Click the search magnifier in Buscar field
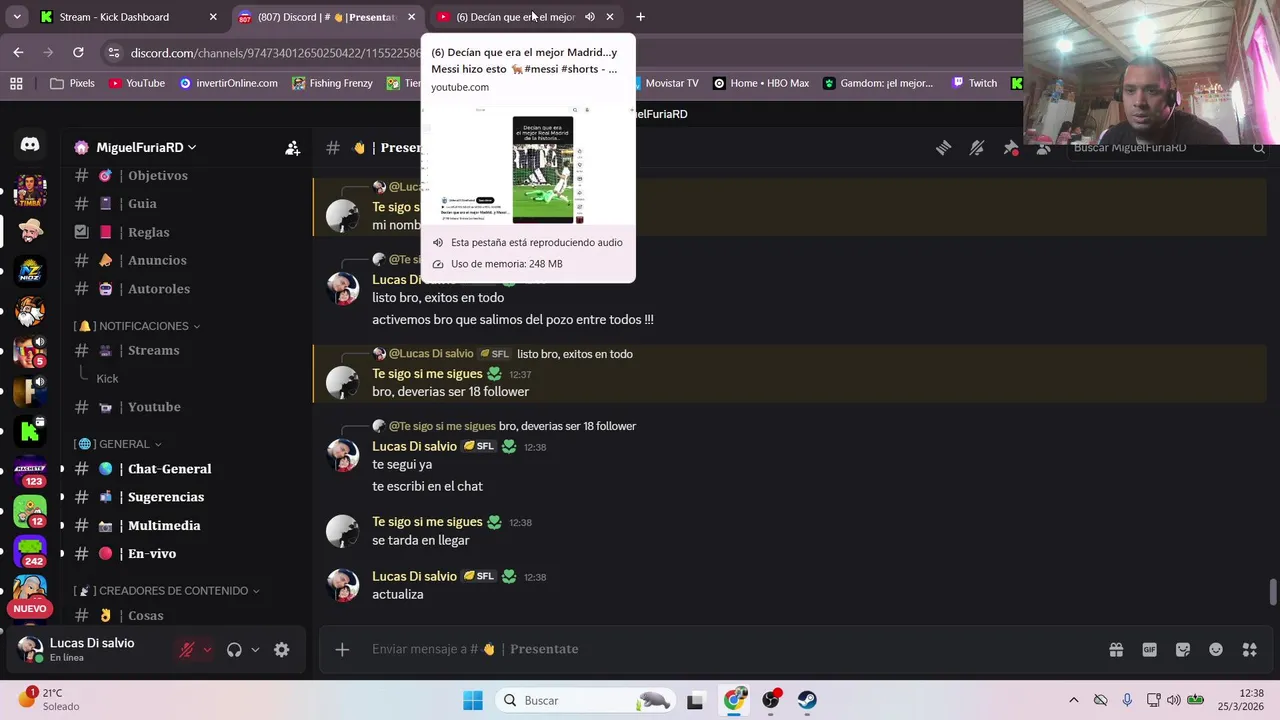This screenshot has width=1280, height=720. [1259, 148]
